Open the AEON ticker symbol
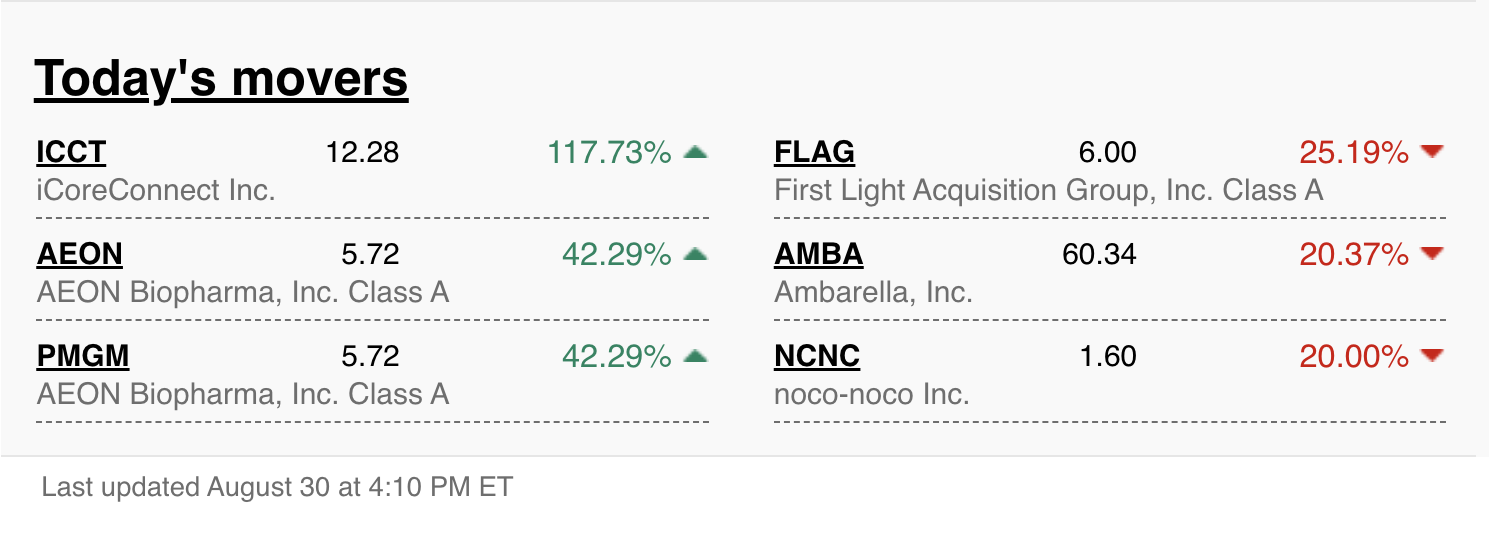This screenshot has height=536, width=1492. pos(79,254)
